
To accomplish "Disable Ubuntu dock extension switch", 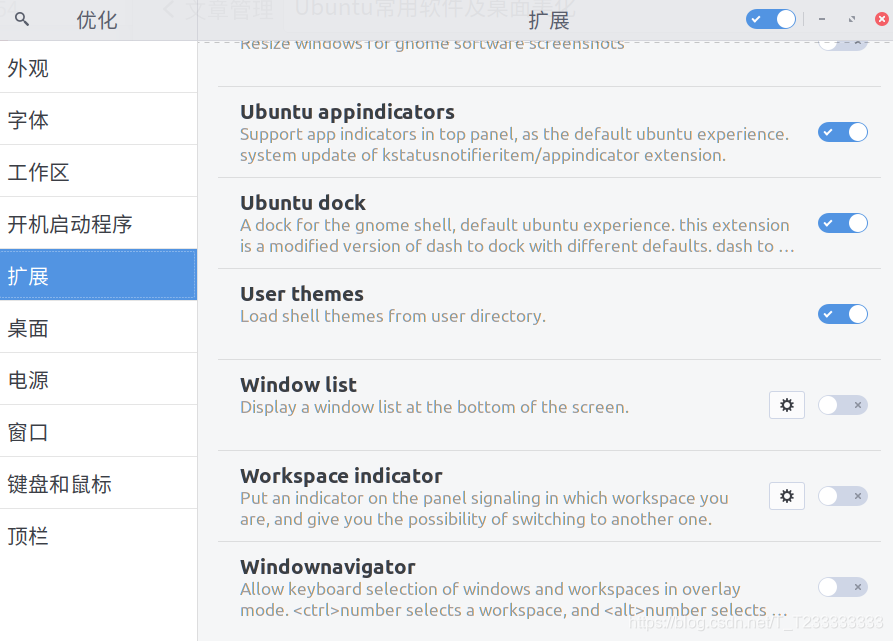I will (843, 223).
